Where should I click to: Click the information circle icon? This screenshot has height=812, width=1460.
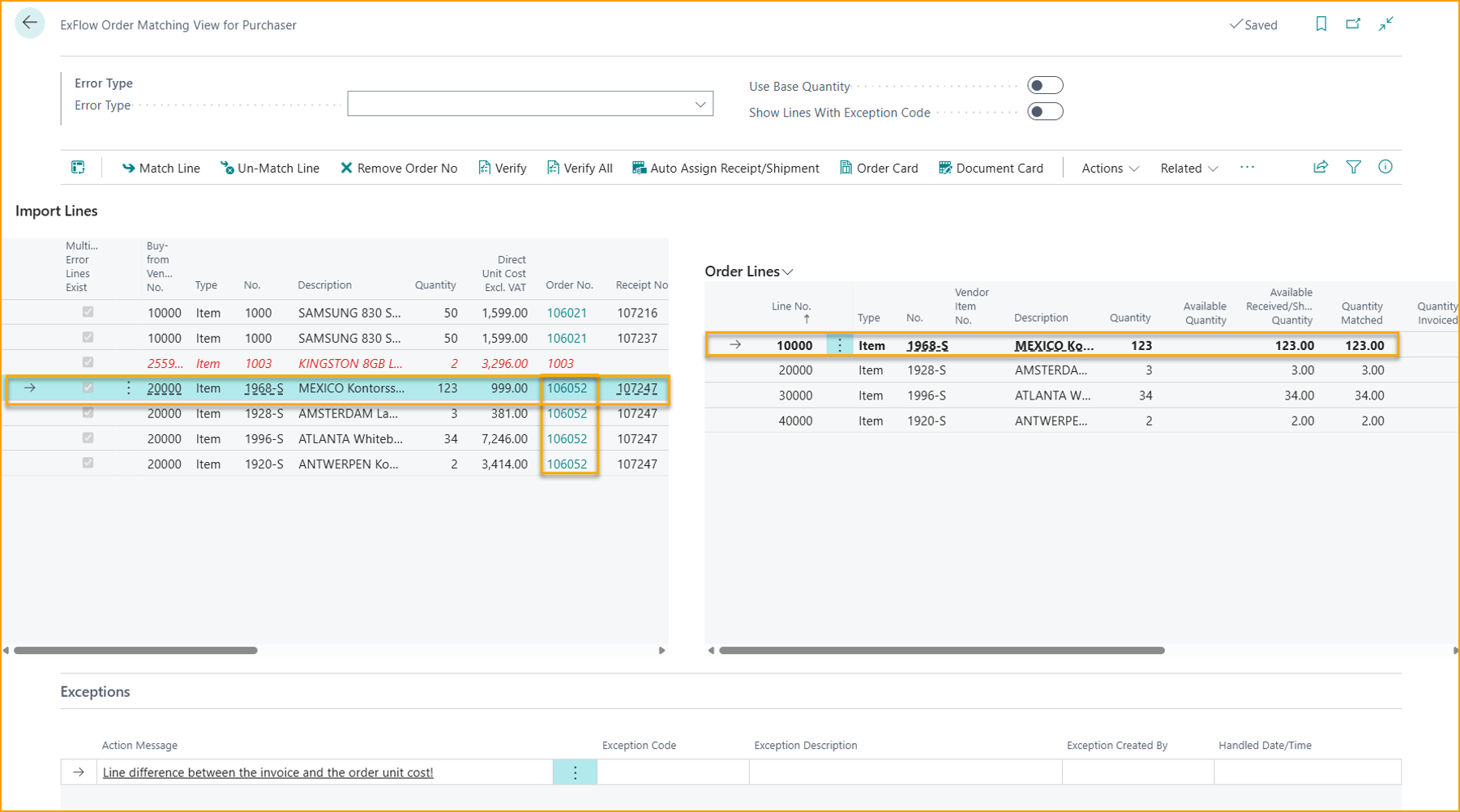coord(1385,167)
